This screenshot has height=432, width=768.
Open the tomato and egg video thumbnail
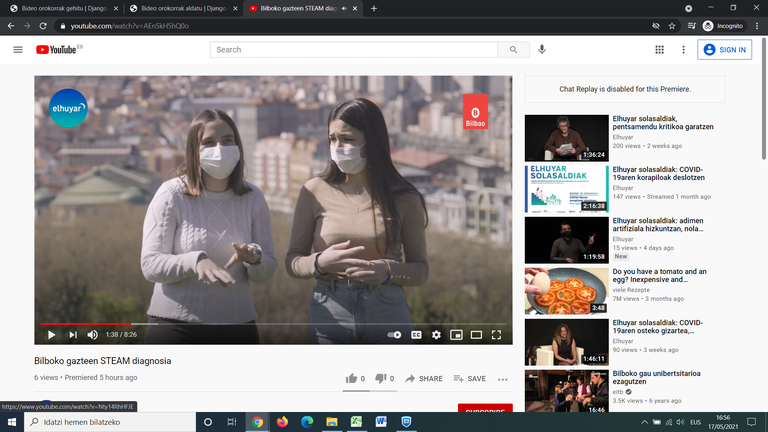566,290
